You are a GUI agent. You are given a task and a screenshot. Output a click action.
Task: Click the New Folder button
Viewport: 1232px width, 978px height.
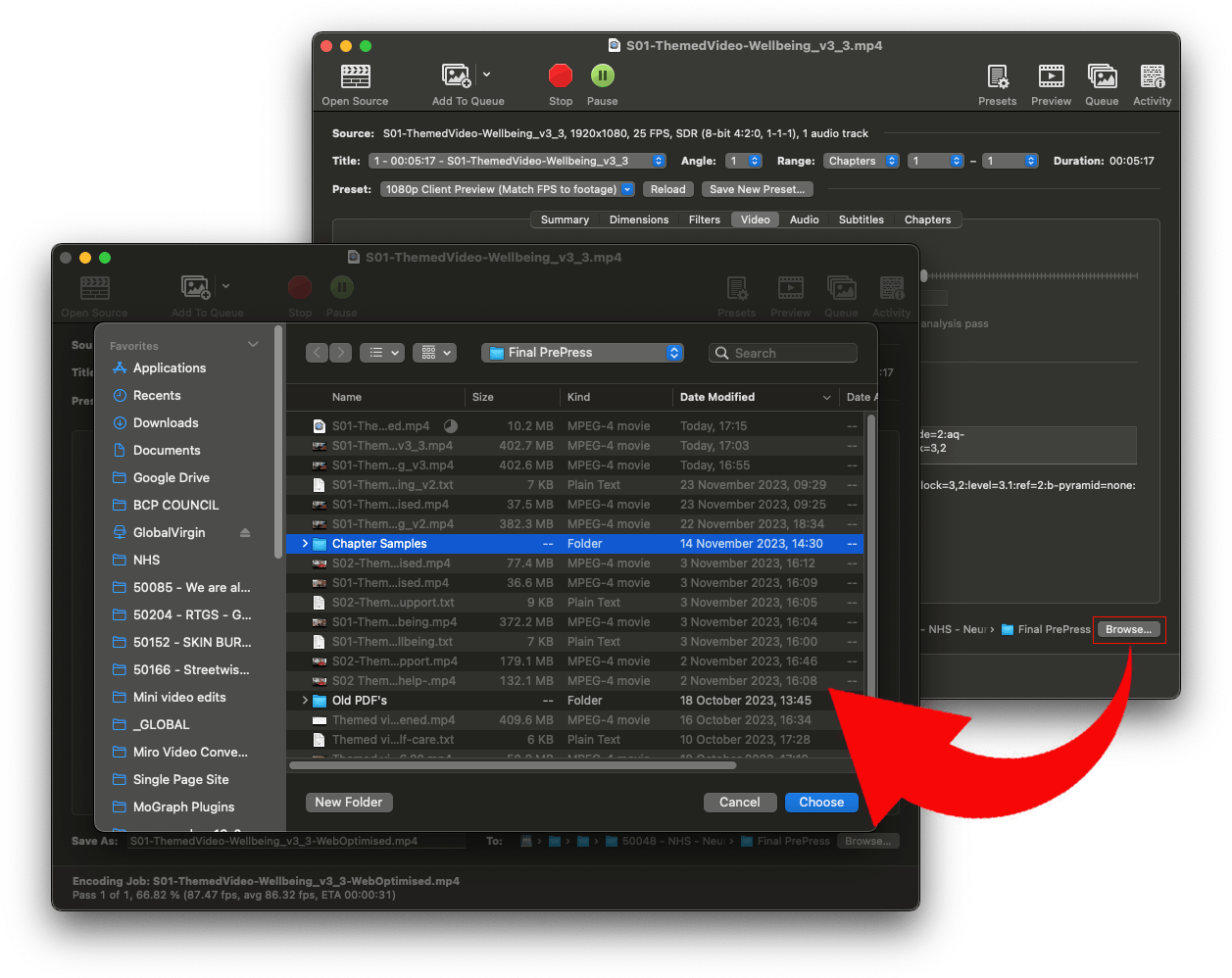(349, 803)
